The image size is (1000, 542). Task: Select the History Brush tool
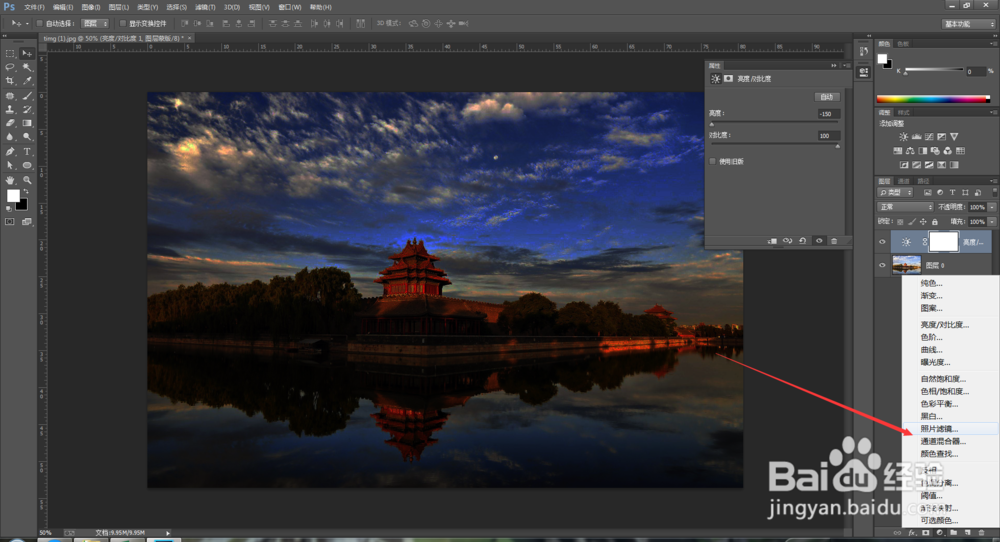[x=27, y=110]
